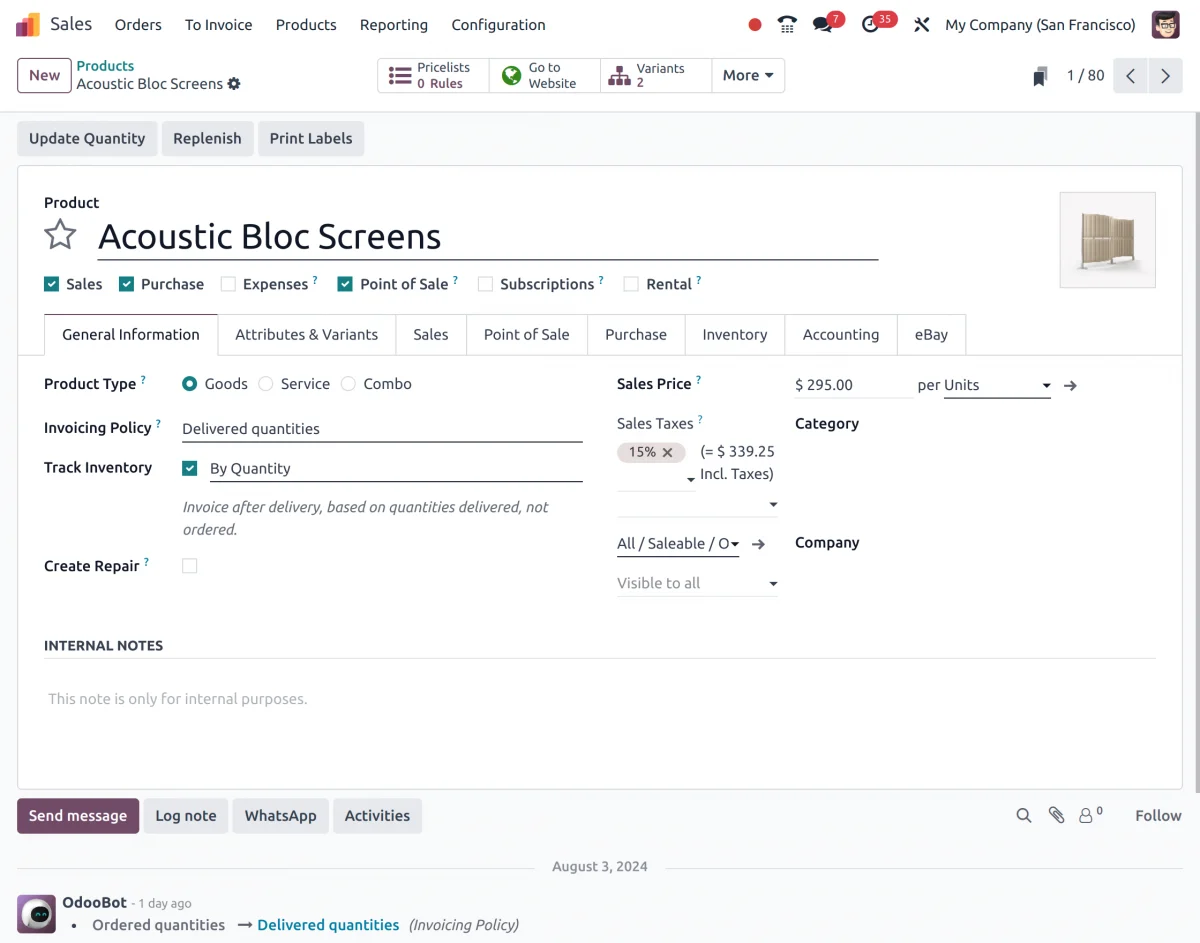Open the Visible to all dropdown
1200x943 pixels.
pos(696,582)
